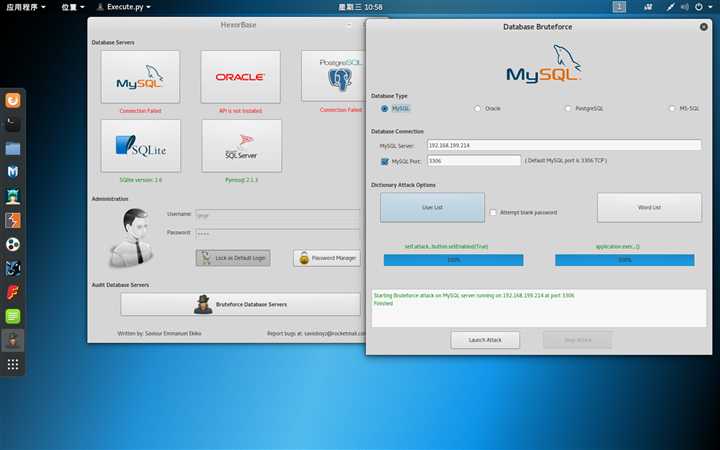720x450 pixels.
Task: Click the SQL Server tile in HexorBase
Action: coord(242,146)
